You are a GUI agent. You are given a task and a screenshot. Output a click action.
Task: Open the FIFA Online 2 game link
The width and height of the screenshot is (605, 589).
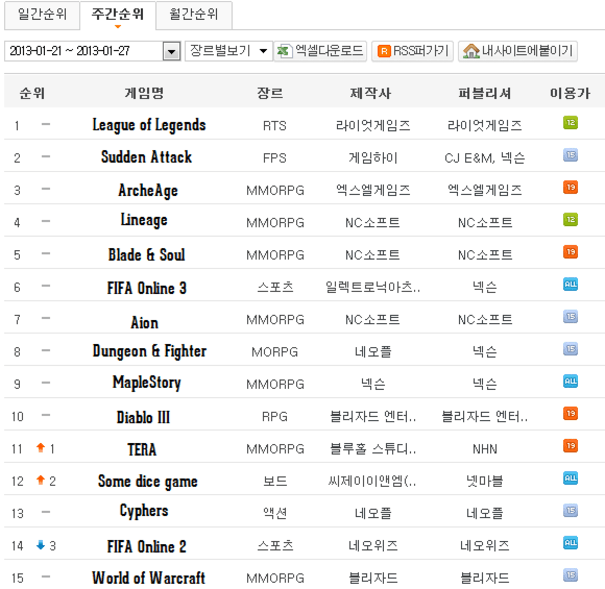[x=147, y=547]
